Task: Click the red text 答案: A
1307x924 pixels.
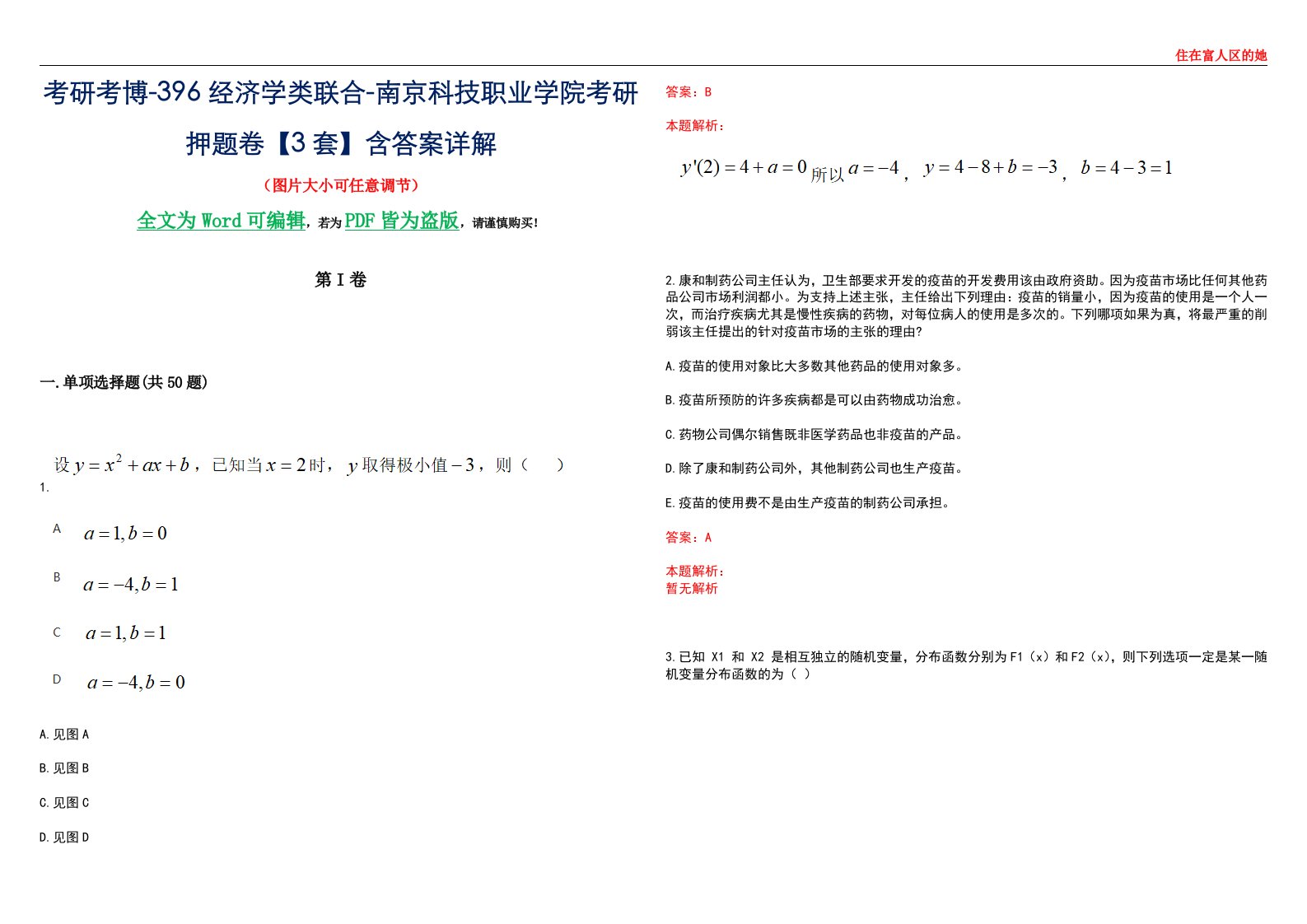Action: 689,538
